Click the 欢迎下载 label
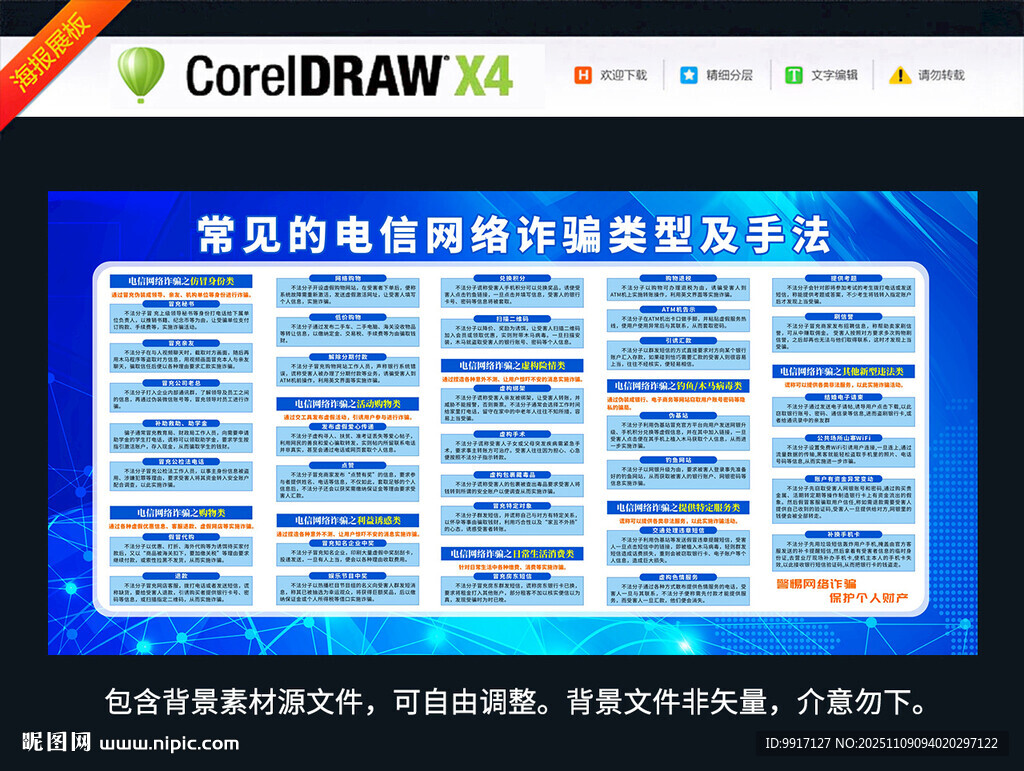 tap(624, 75)
